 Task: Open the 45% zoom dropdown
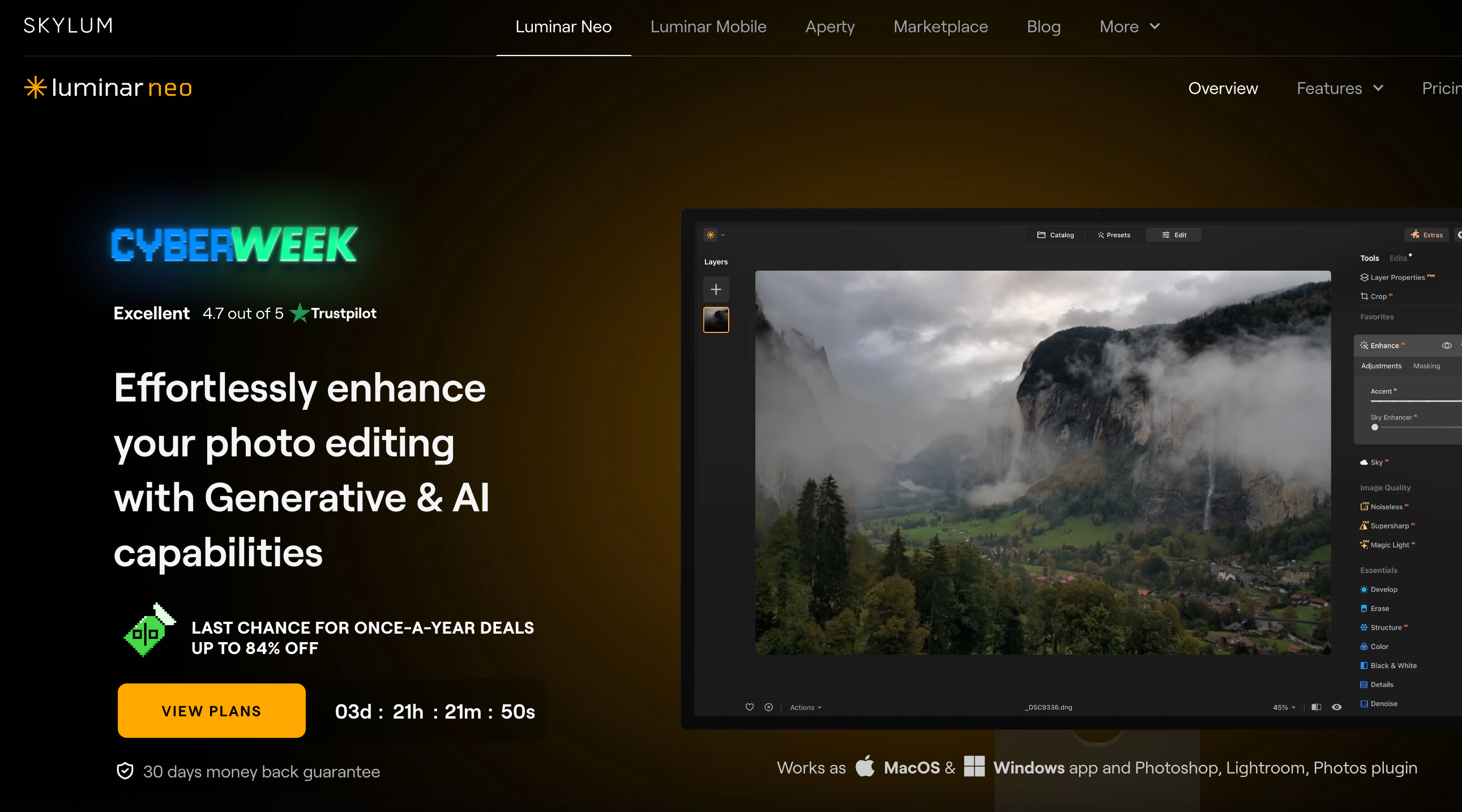(1284, 707)
